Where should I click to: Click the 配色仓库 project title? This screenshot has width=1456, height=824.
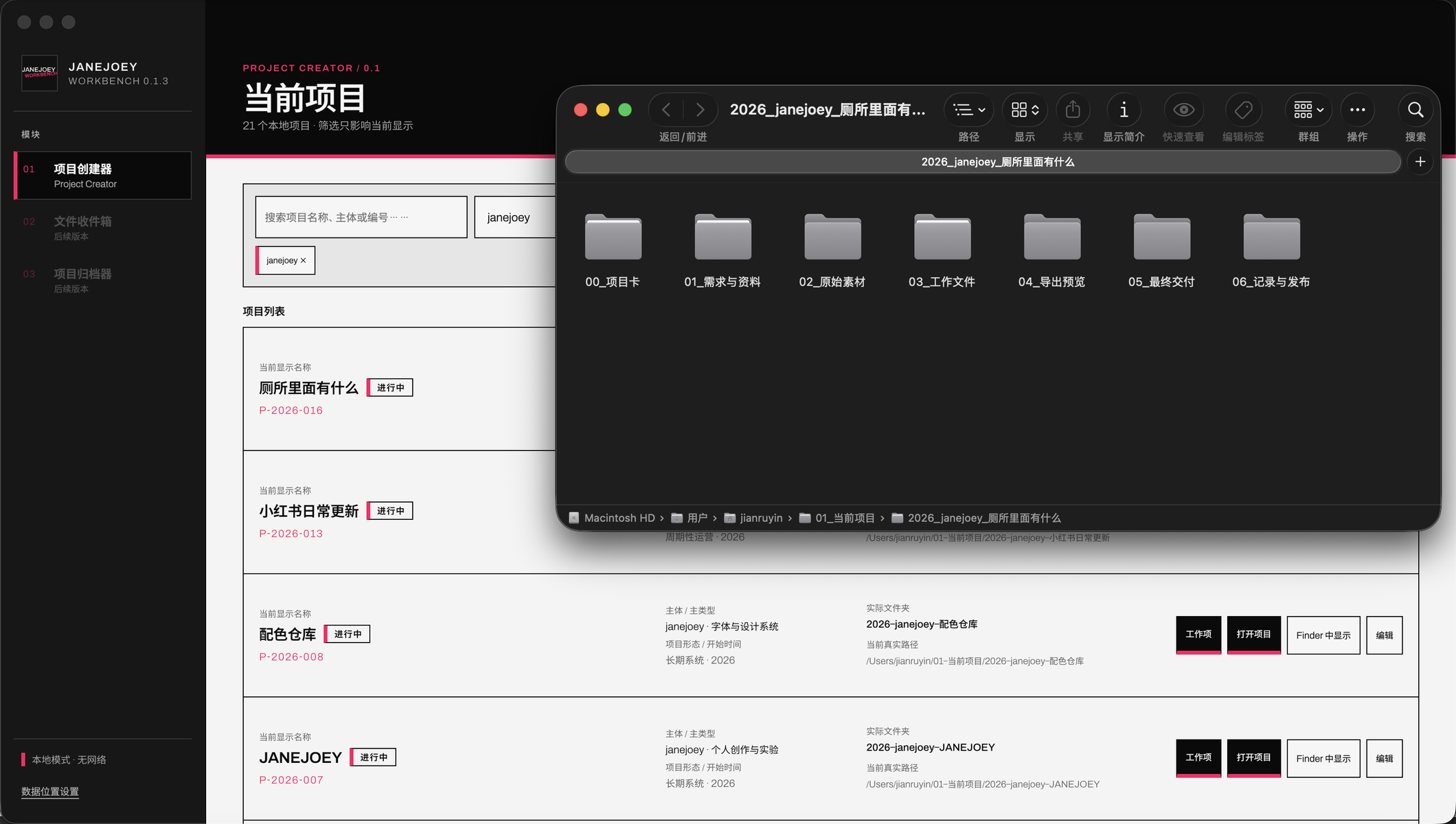(x=287, y=634)
